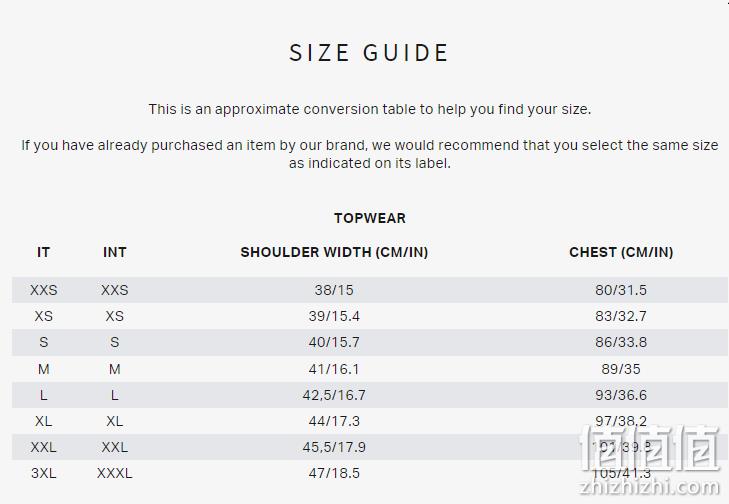Click the 3XL size in IT column
Viewport: 729px width, 504px height.
tap(43, 473)
